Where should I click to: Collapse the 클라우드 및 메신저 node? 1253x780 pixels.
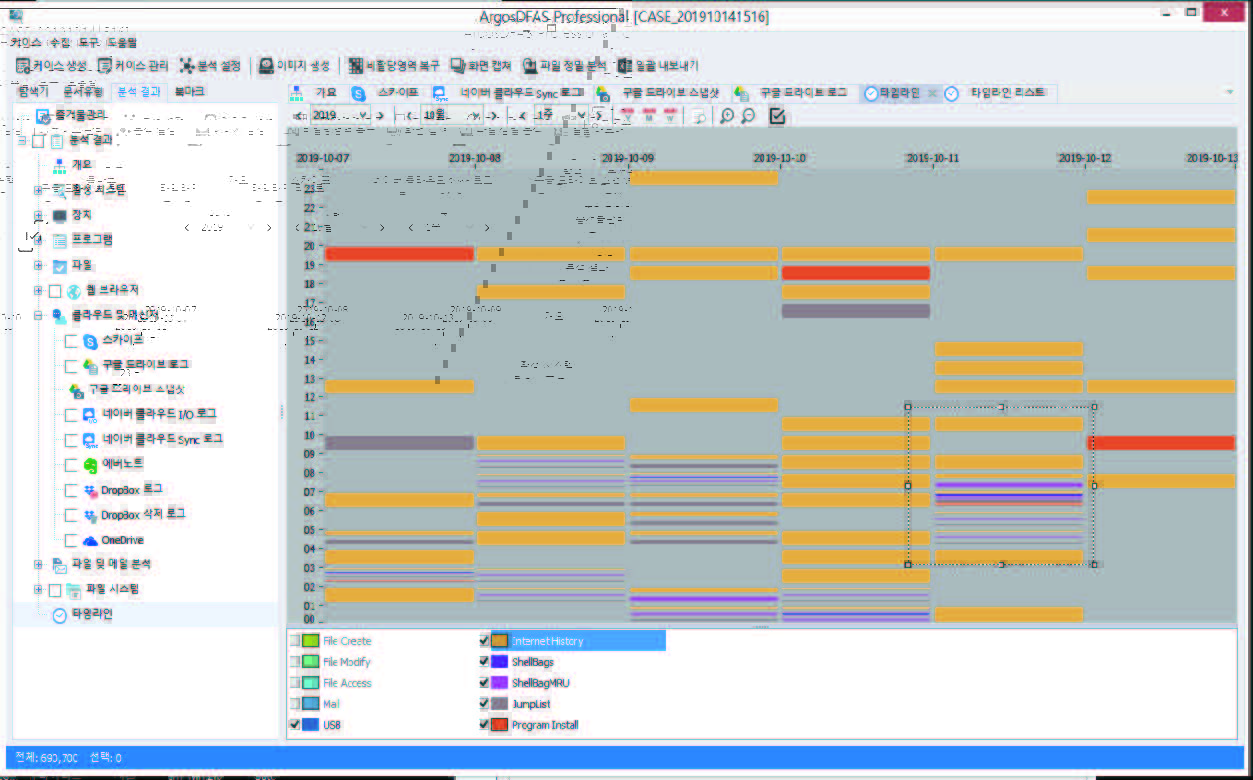pyautogui.click(x=38, y=315)
